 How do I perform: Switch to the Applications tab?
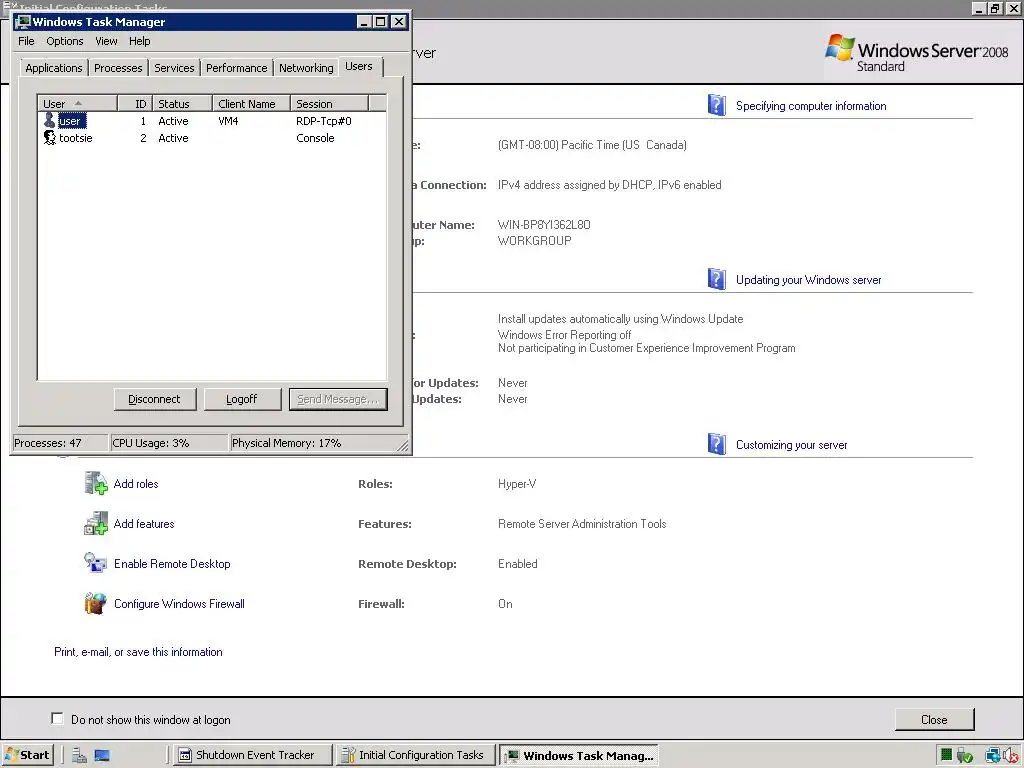click(x=54, y=68)
